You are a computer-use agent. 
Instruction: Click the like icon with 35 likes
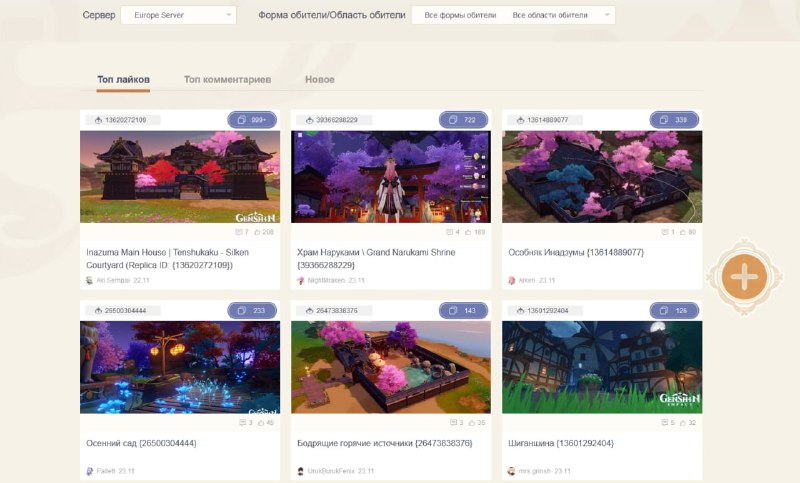[471, 423]
